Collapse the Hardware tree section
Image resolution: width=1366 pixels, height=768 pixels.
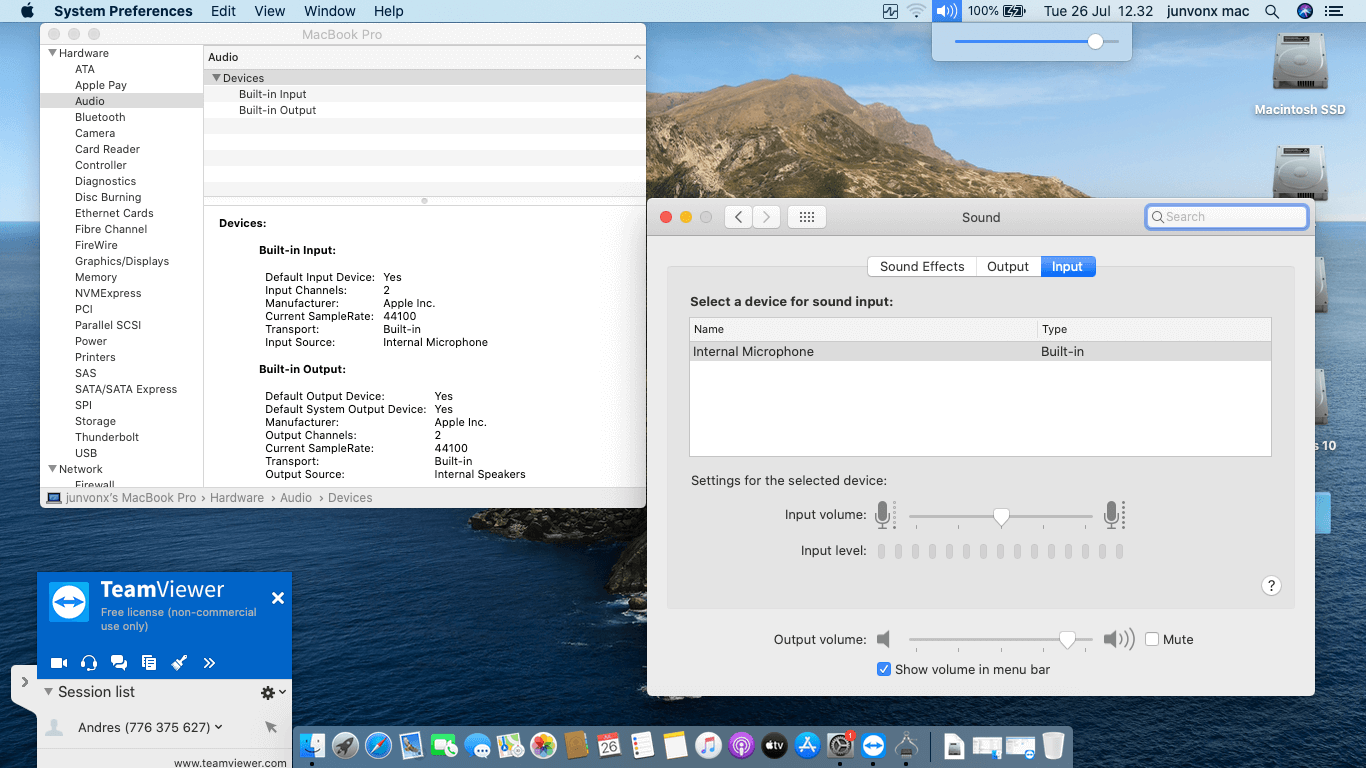pyautogui.click(x=53, y=53)
